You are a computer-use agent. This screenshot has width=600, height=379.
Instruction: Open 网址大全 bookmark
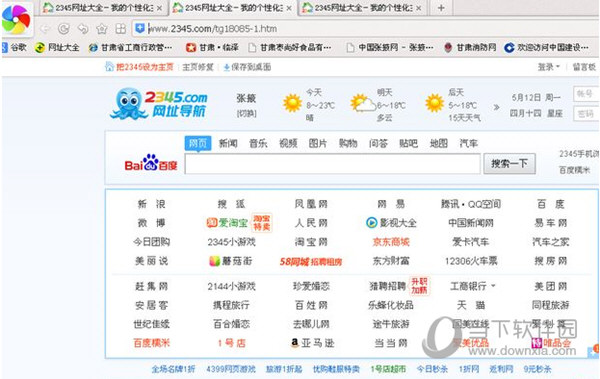point(57,47)
